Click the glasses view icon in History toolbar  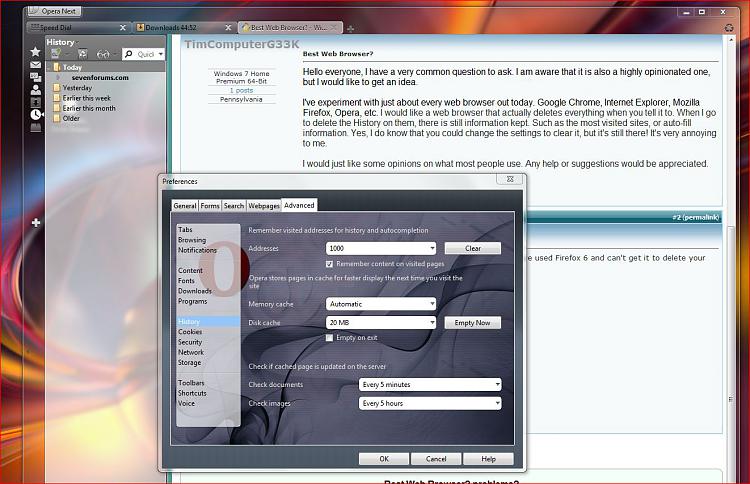(x=103, y=55)
